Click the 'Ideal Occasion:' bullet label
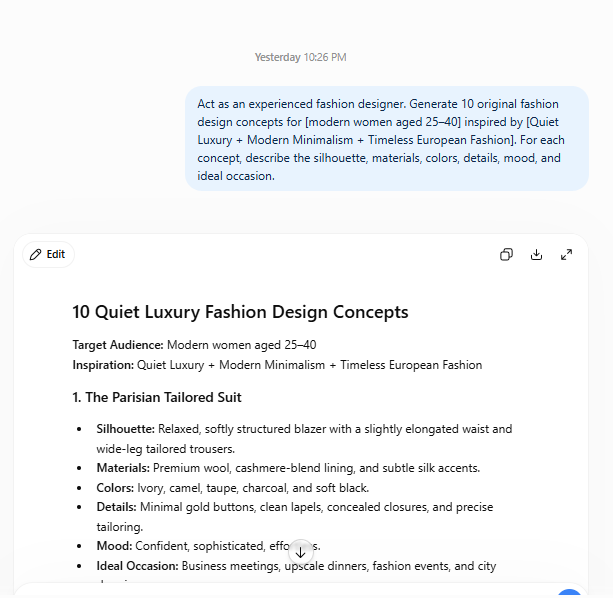 tap(138, 566)
